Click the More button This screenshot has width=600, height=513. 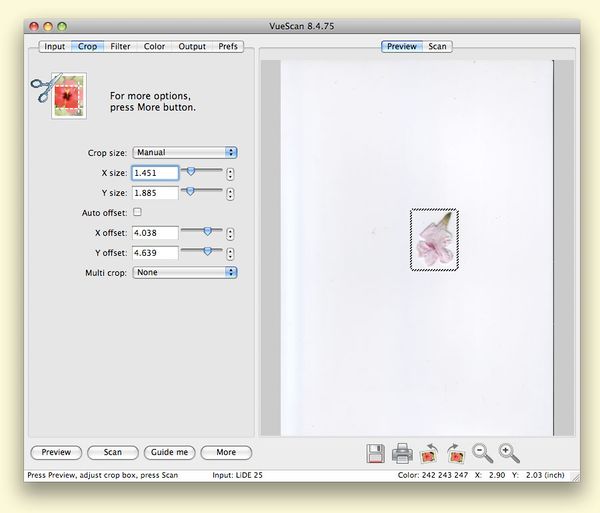pos(226,452)
